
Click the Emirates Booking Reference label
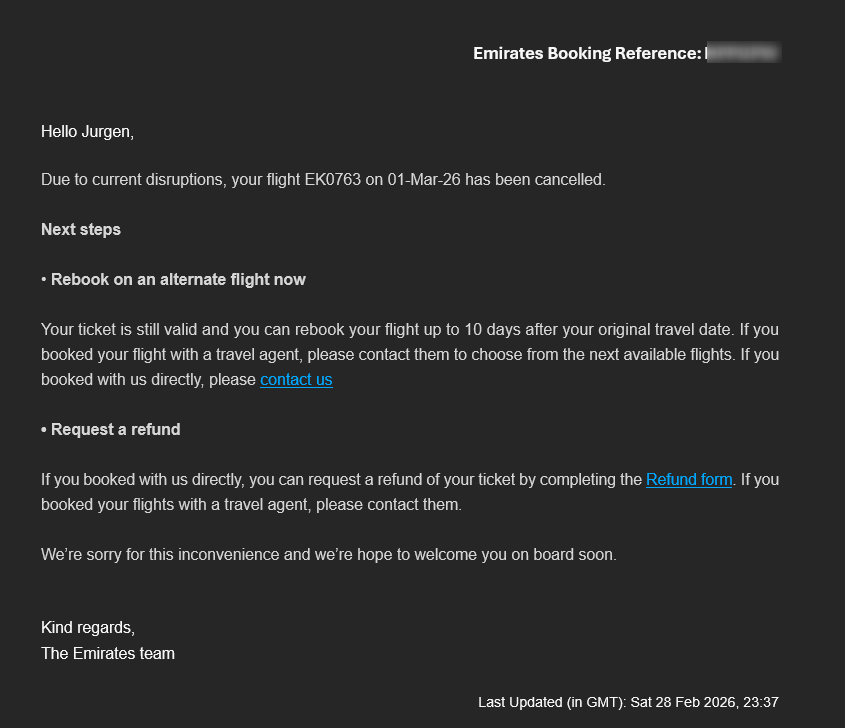[x=586, y=54]
